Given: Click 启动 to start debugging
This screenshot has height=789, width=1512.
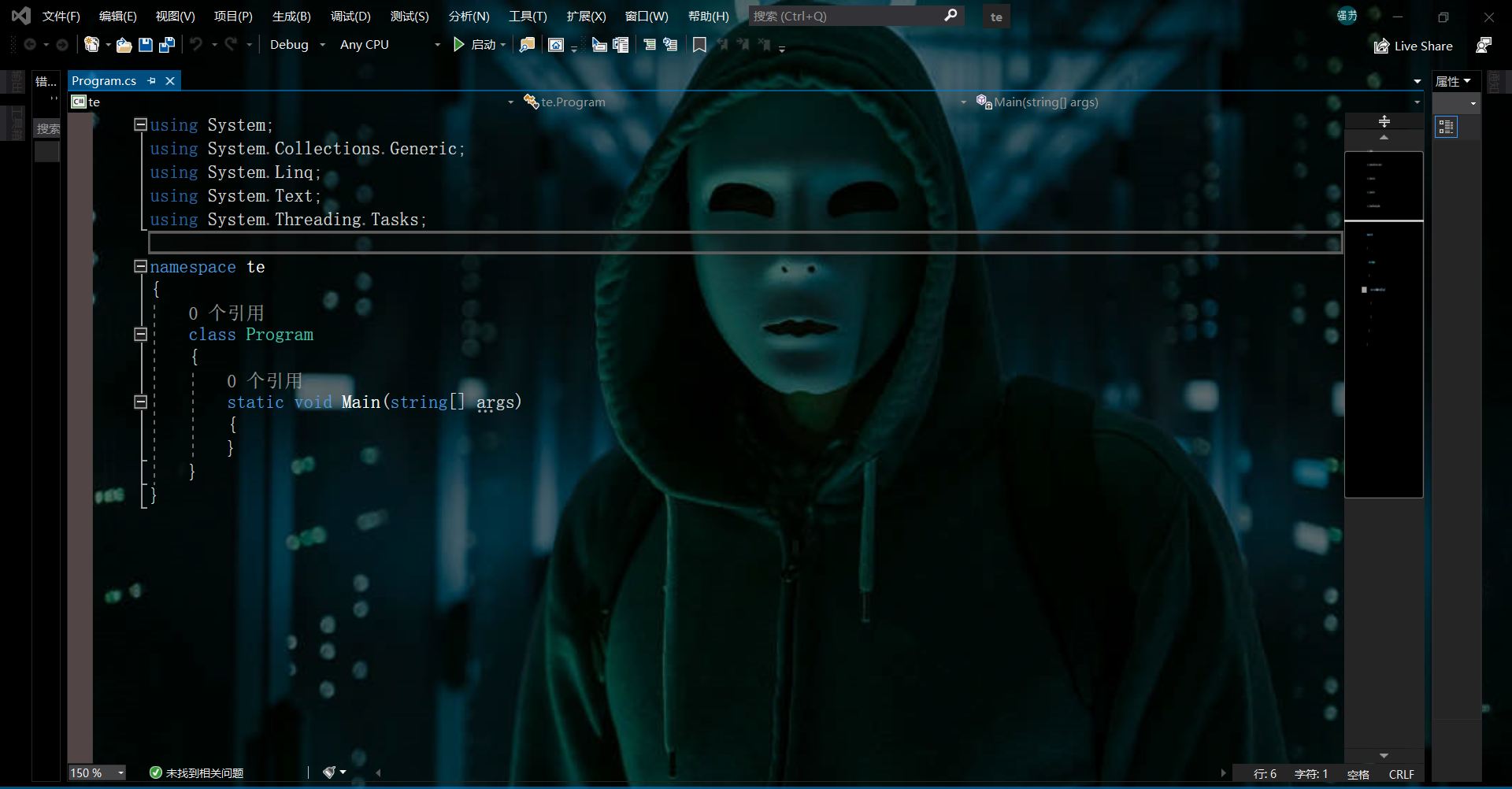Looking at the screenshot, I should point(480,44).
